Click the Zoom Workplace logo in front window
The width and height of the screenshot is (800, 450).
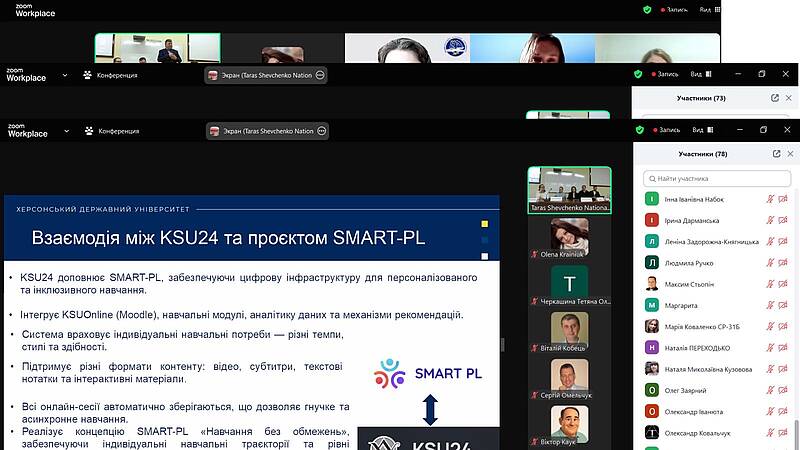(27, 130)
